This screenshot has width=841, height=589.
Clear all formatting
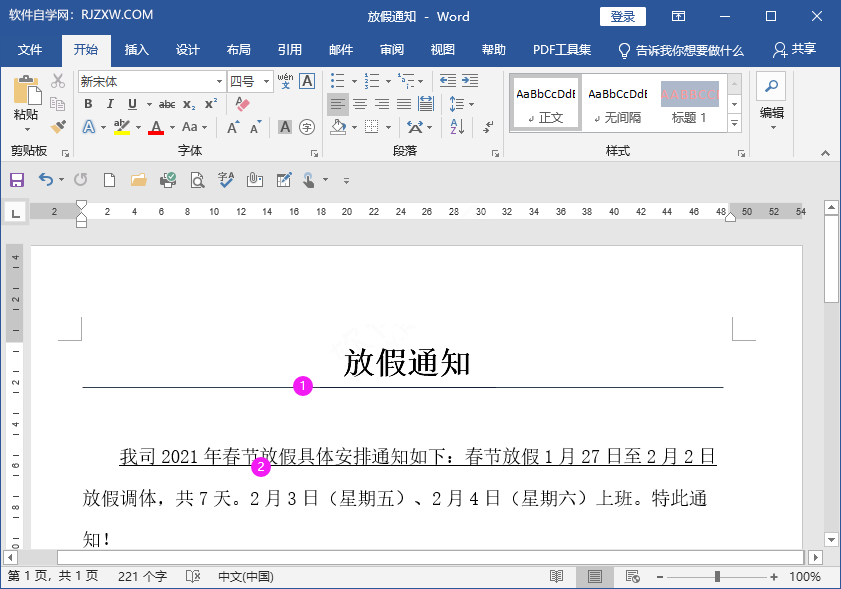pos(242,103)
